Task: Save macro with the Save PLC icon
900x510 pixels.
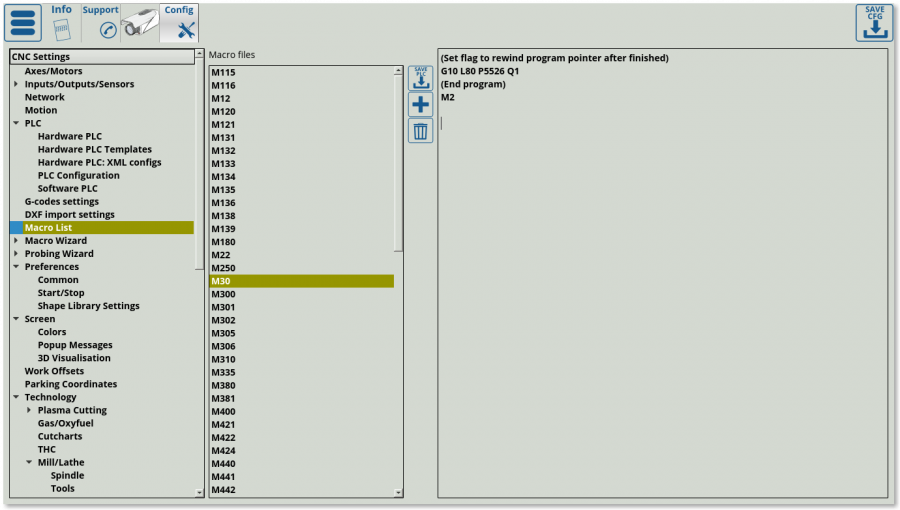Action: point(421,78)
